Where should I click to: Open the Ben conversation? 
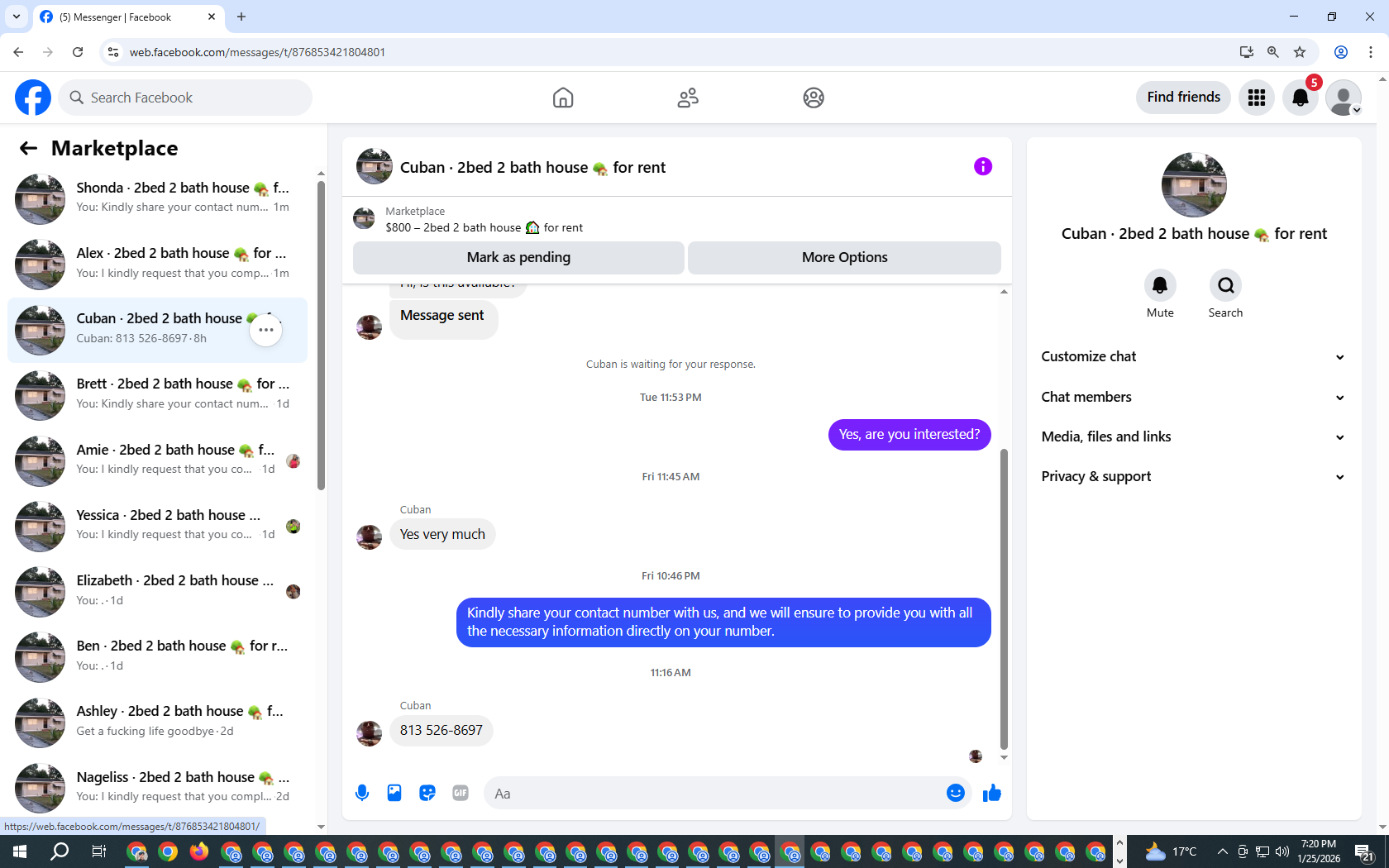[x=157, y=656]
